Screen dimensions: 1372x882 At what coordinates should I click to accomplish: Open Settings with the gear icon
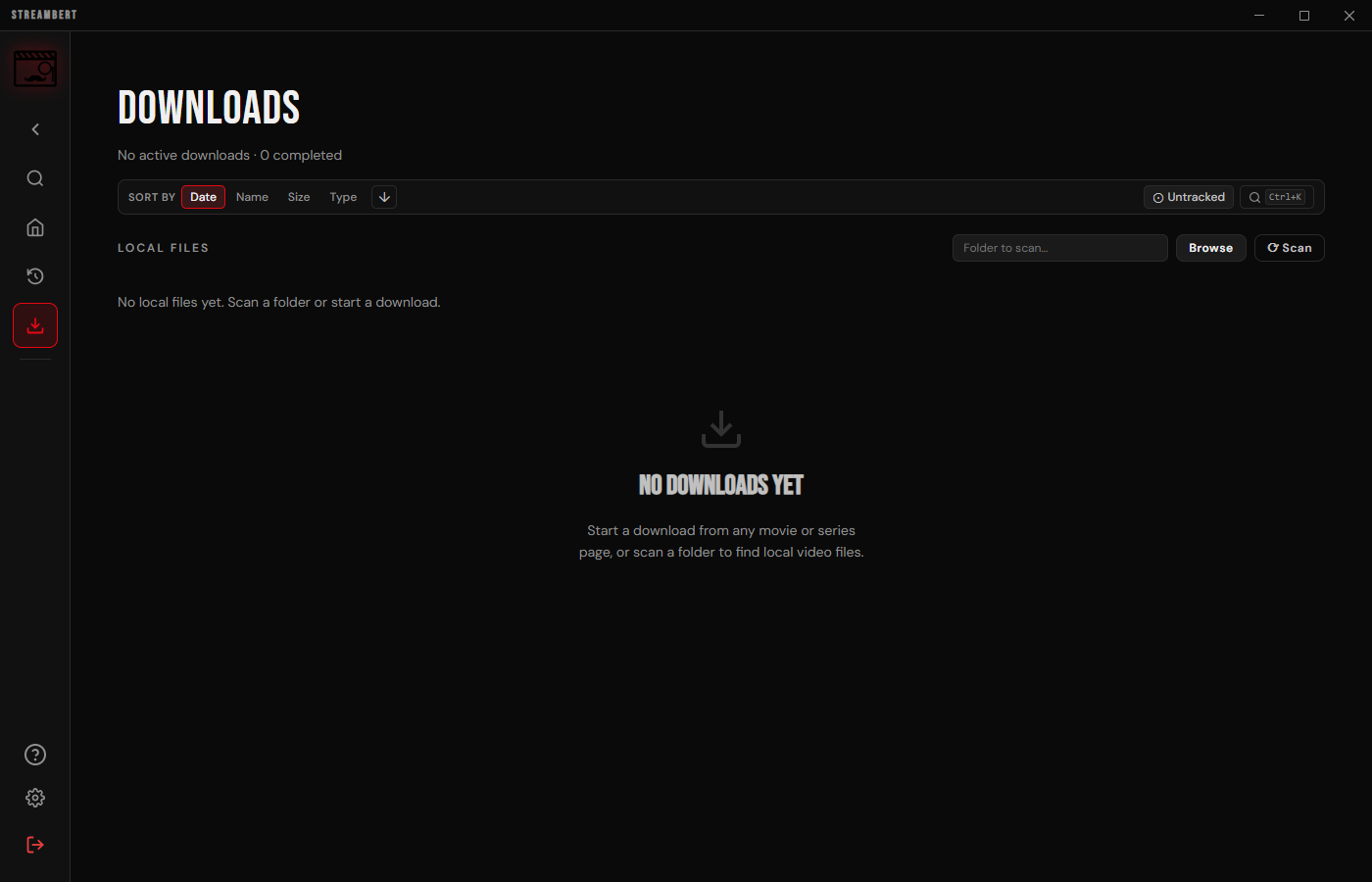[x=35, y=798]
